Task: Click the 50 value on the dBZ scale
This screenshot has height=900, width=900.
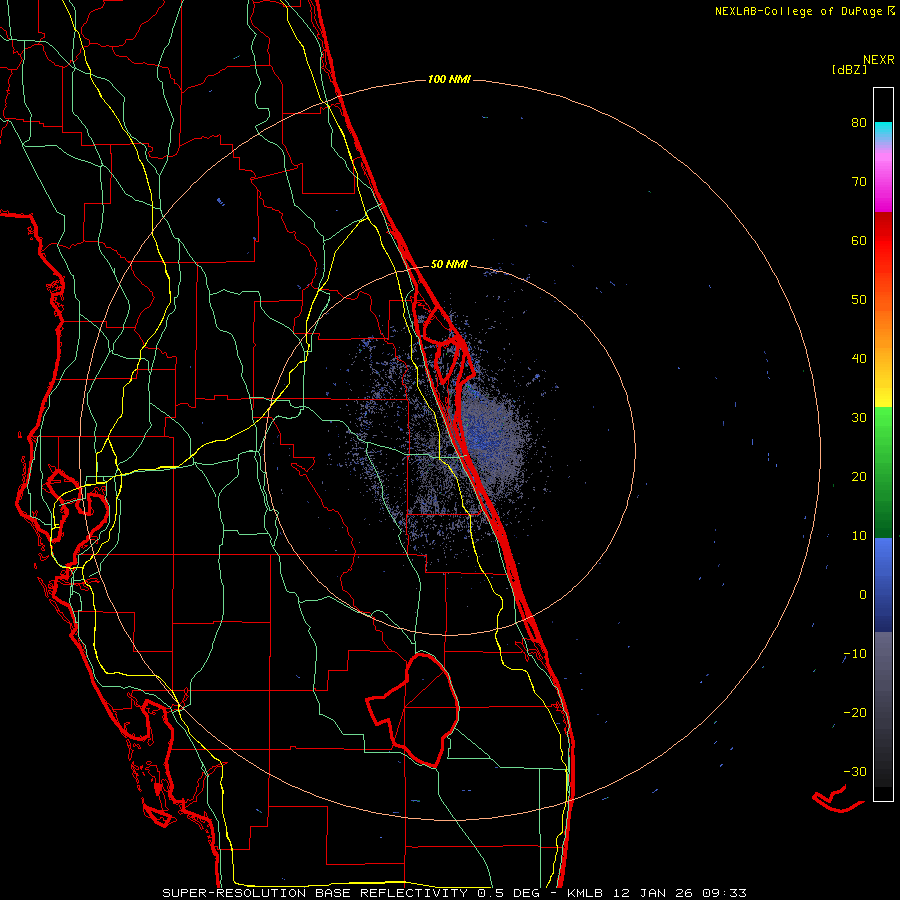Action: tap(859, 300)
